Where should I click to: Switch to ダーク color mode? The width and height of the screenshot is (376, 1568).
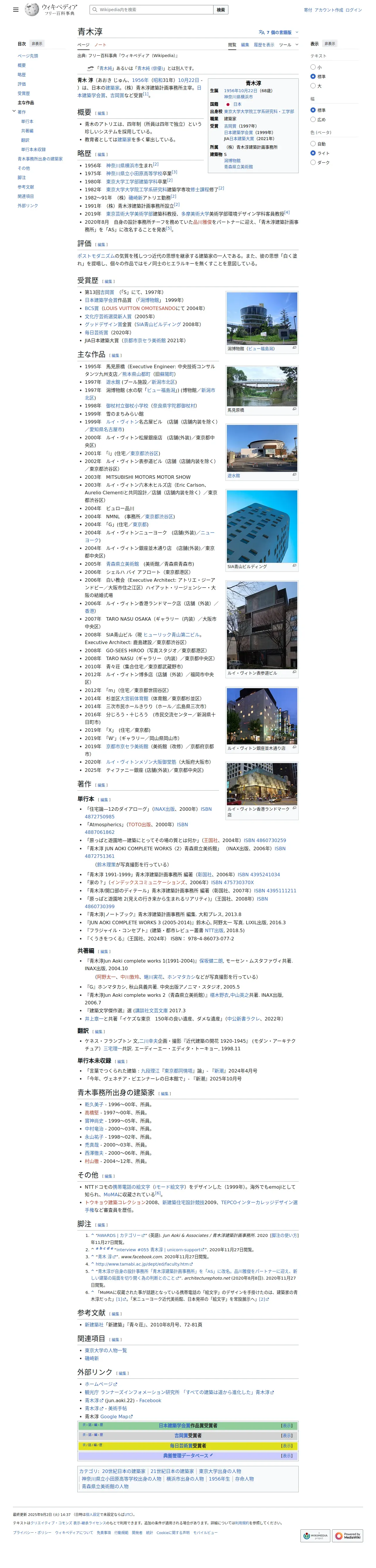pos(313,163)
